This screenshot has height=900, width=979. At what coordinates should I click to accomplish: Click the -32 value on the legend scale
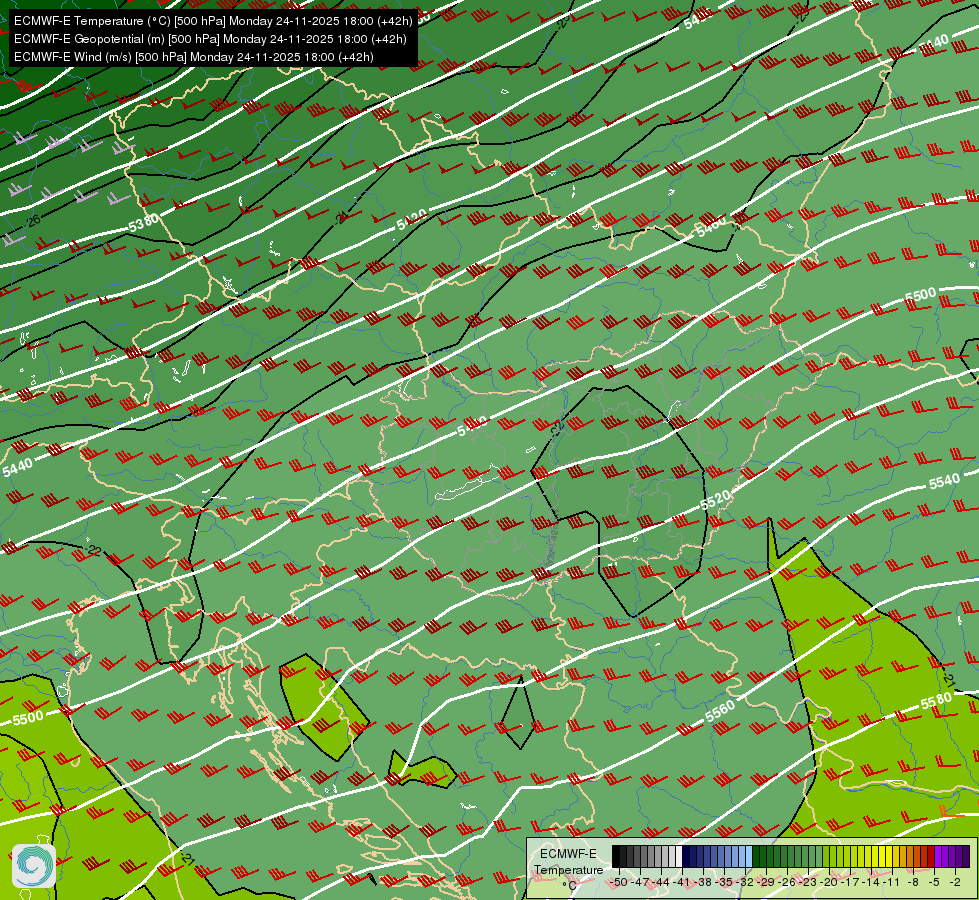(x=745, y=882)
